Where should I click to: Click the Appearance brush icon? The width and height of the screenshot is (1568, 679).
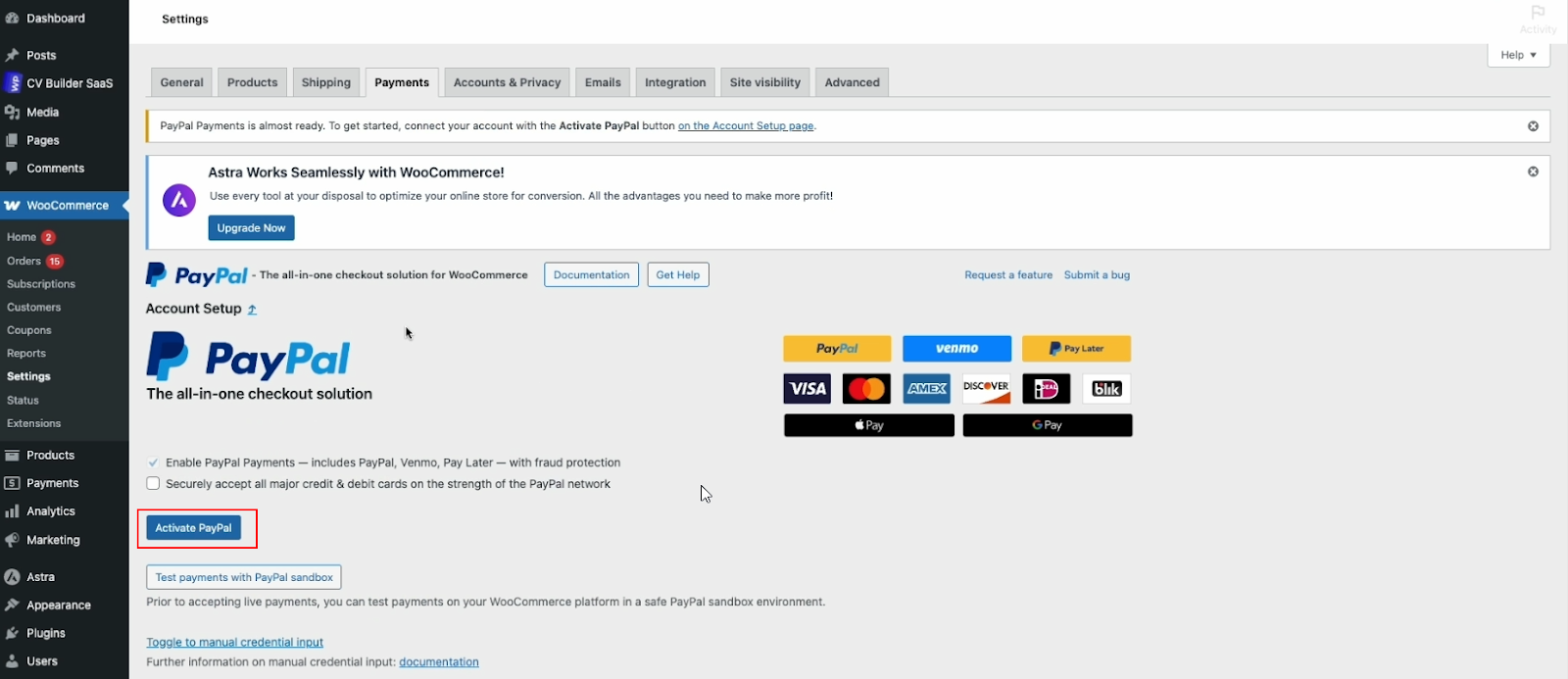(12, 605)
